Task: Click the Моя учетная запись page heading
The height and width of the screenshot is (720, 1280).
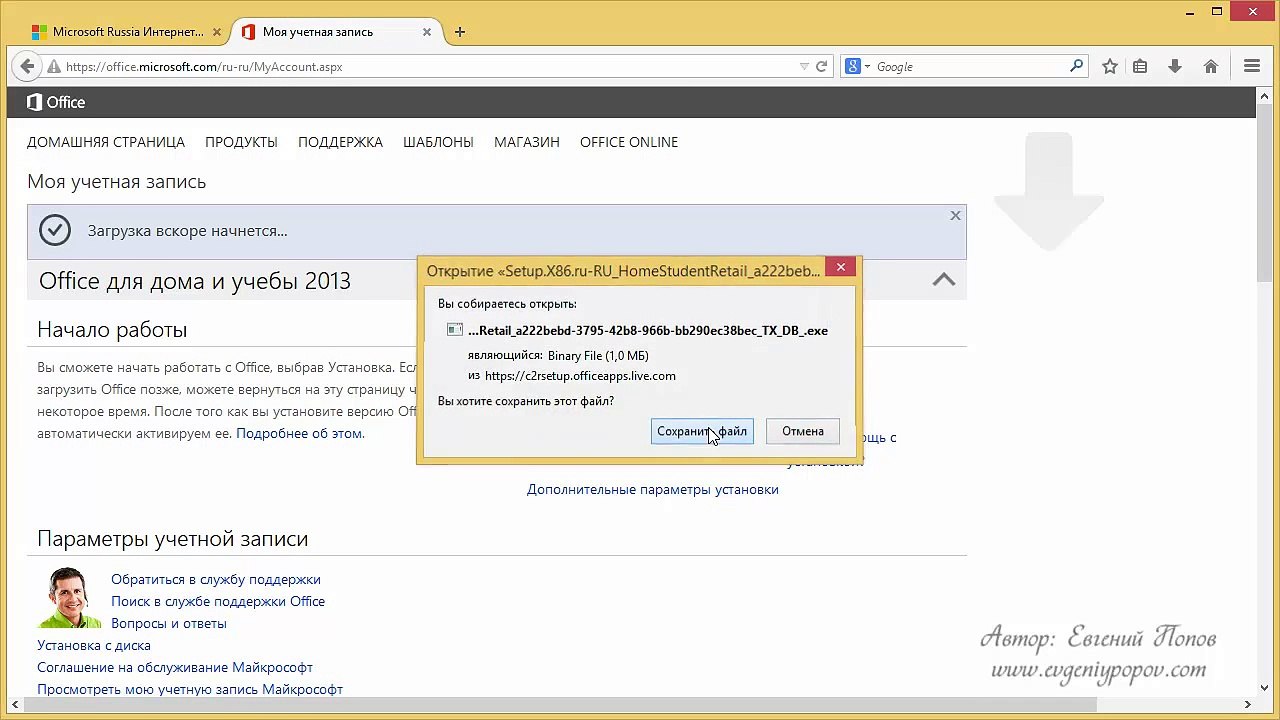Action: click(116, 182)
